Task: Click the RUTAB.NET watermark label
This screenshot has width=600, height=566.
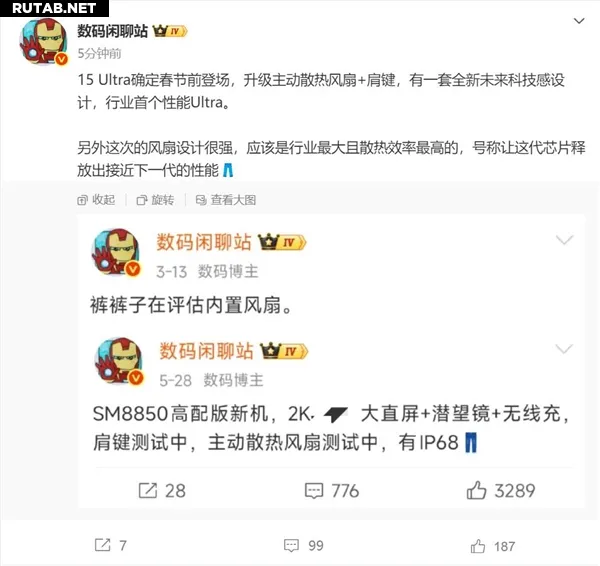Action: (54, 8)
